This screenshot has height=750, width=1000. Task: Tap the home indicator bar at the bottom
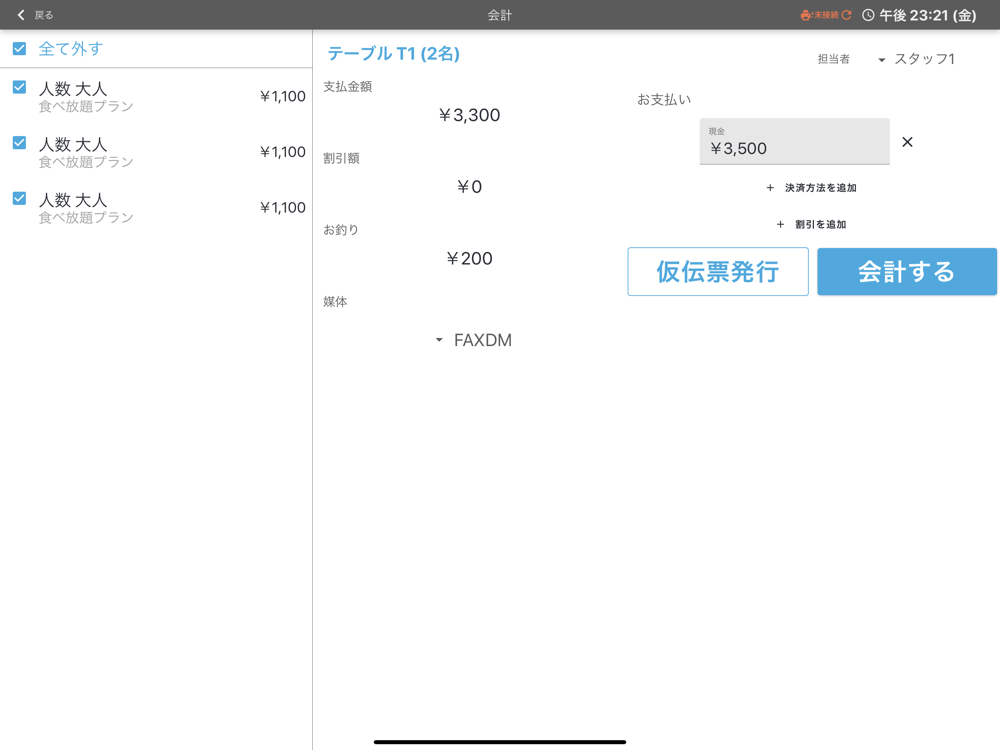pyautogui.click(x=500, y=742)
